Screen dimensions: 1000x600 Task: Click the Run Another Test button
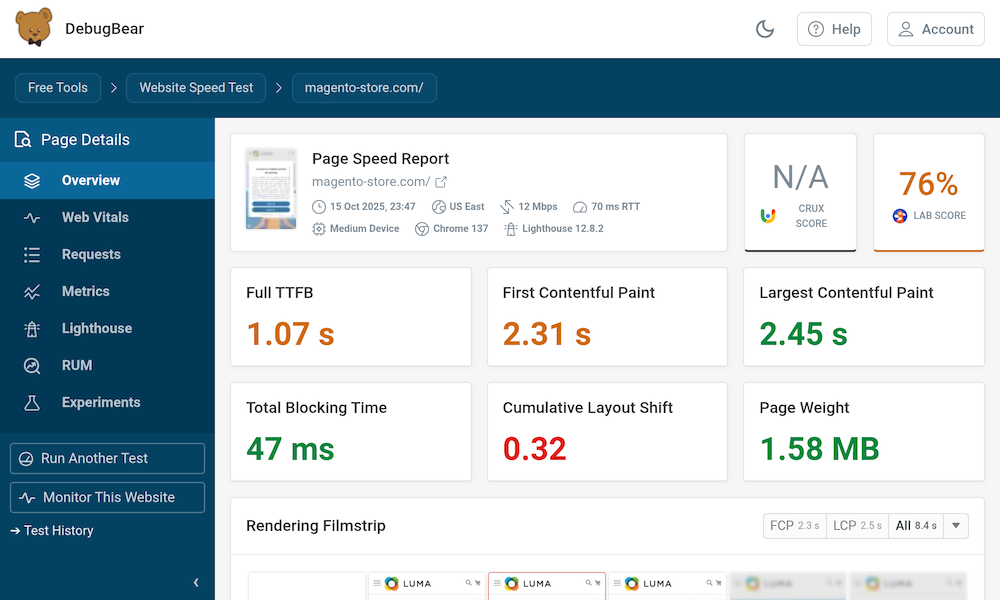click(107, 459)
